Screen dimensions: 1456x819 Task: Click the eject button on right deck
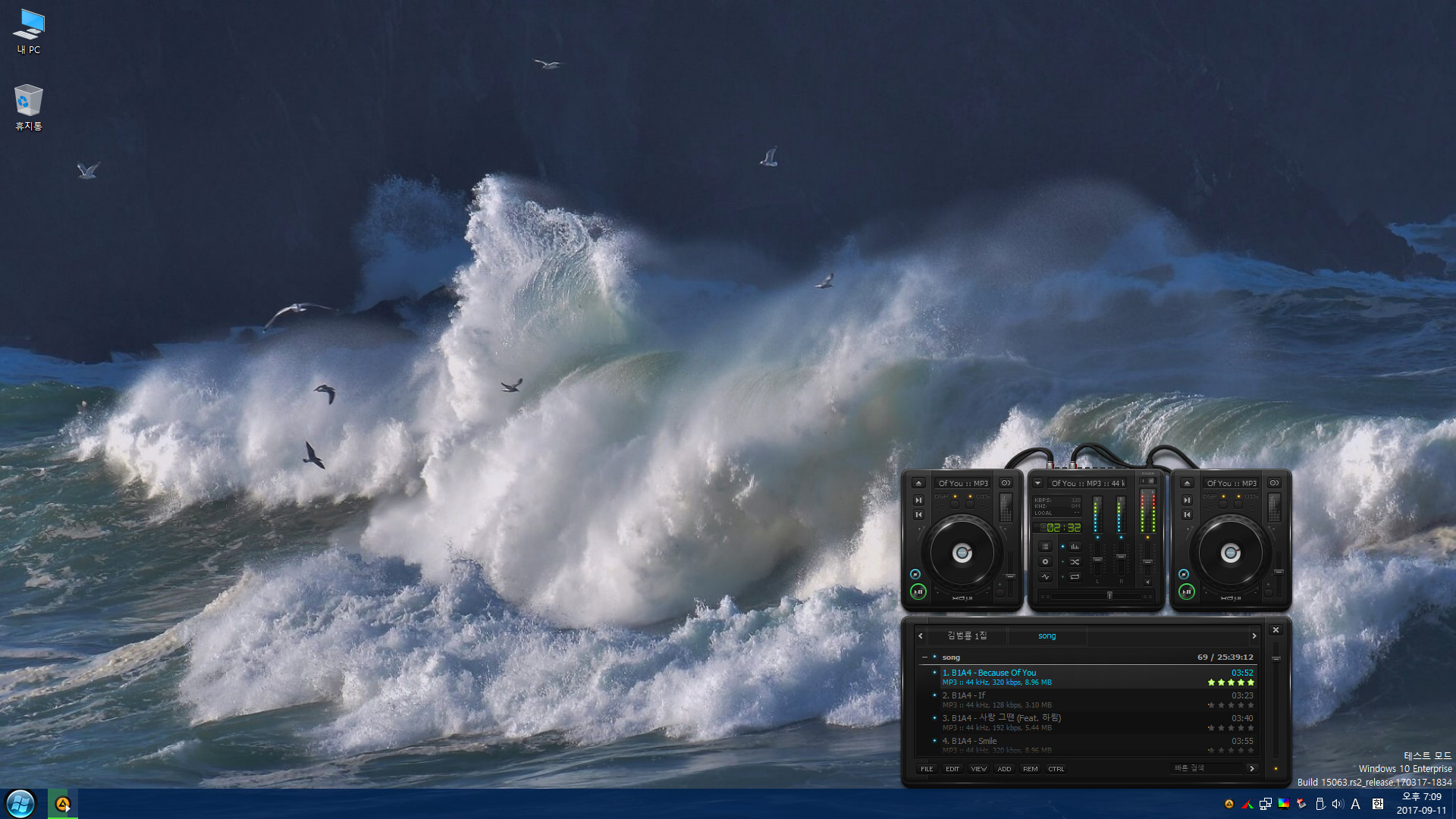(1187, 483)
